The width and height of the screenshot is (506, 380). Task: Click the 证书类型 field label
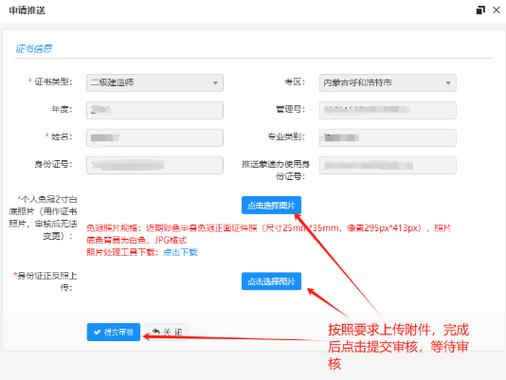[x=53, y=82]
